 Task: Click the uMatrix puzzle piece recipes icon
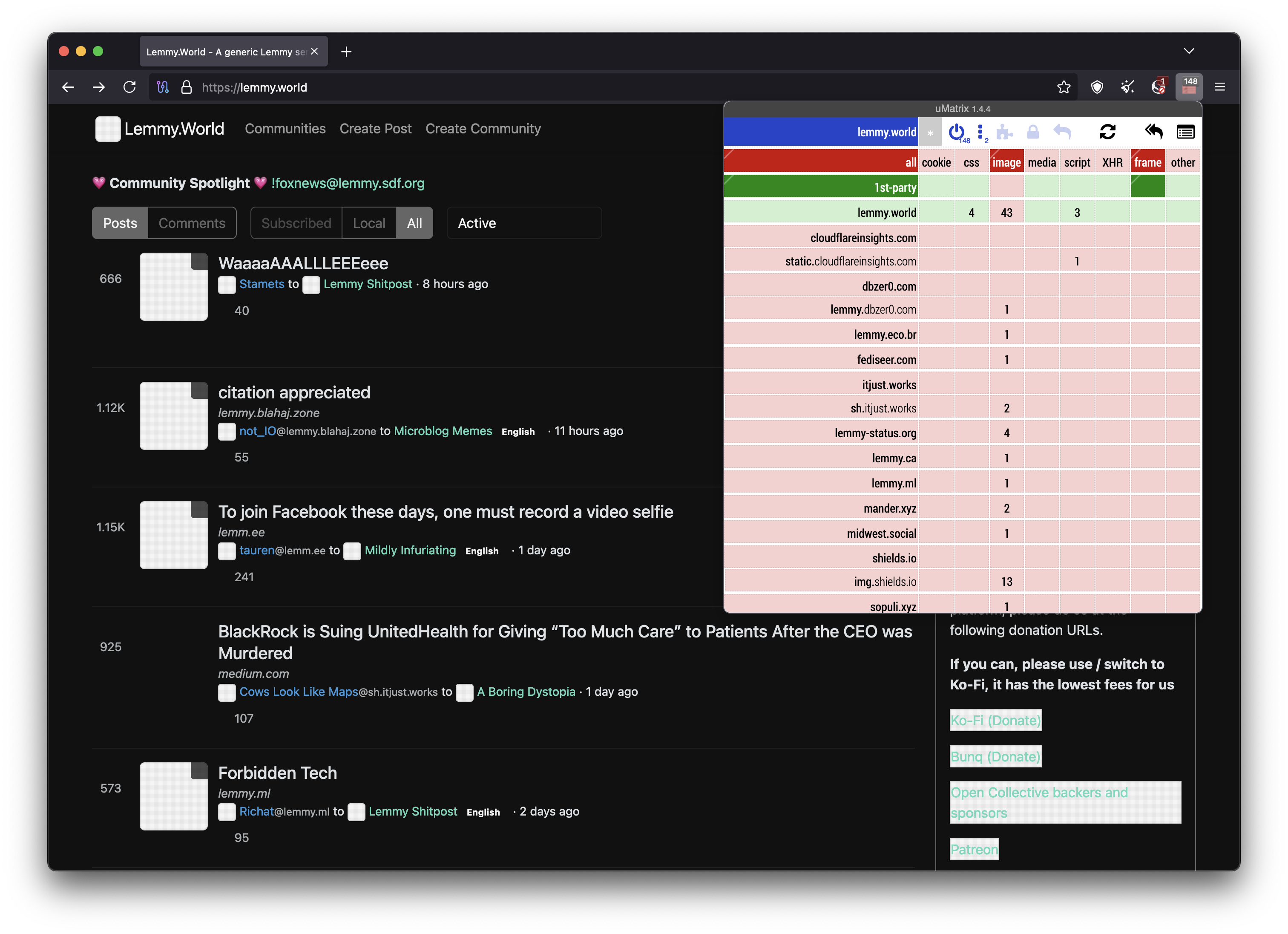click(1005, 133)
